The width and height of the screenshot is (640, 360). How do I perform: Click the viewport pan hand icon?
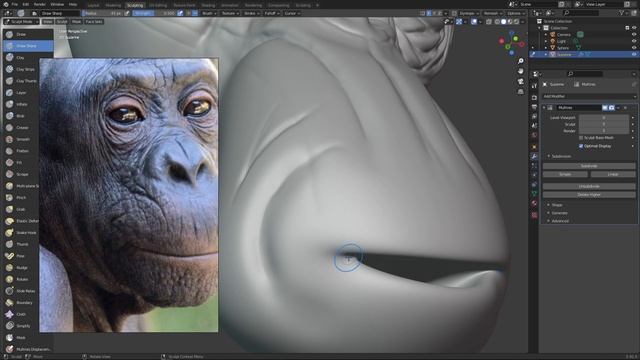pyautogui.click(x=520, y=71)
